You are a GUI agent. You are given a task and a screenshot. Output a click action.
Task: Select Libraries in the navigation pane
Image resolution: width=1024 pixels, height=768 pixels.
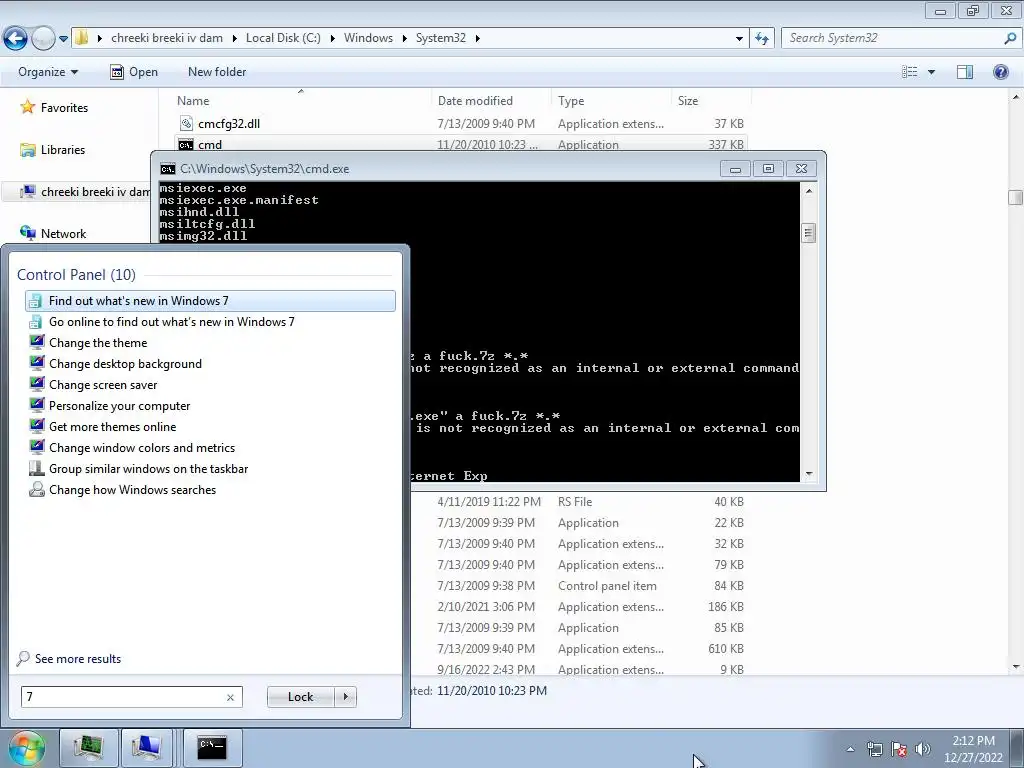tap(53, 150)
